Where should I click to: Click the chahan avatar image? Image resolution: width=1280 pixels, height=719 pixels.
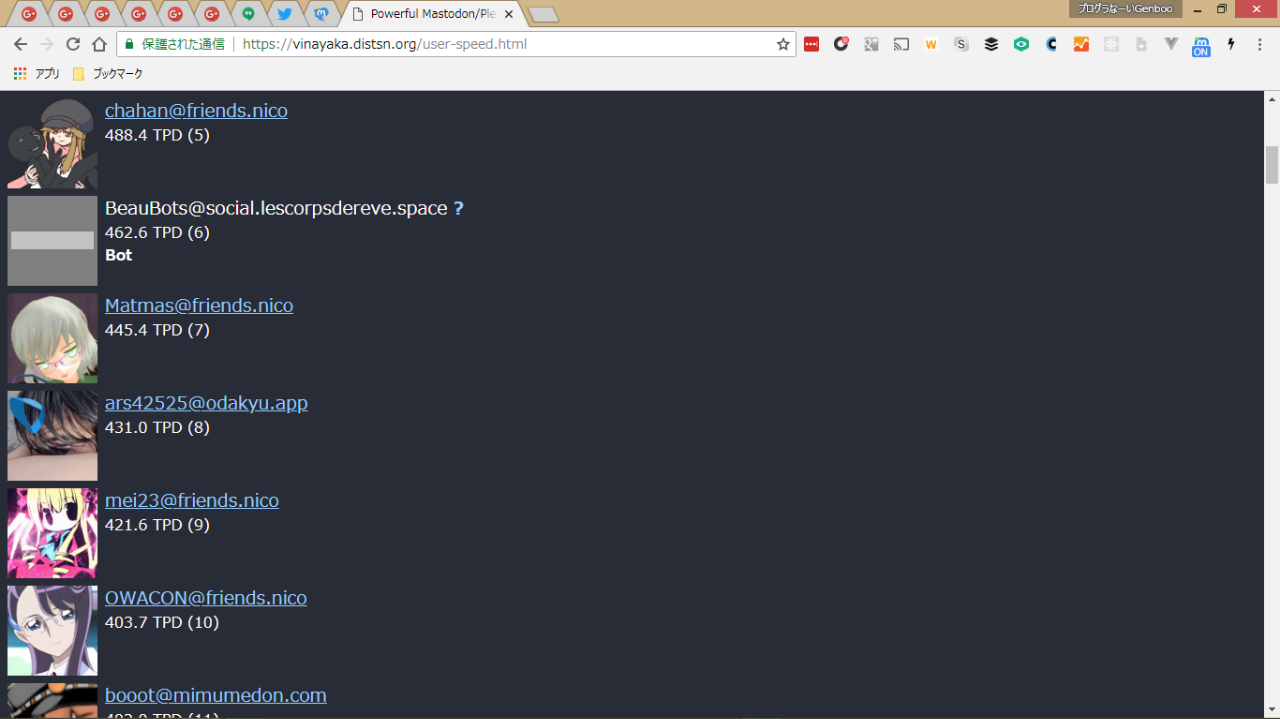(52, 143)
